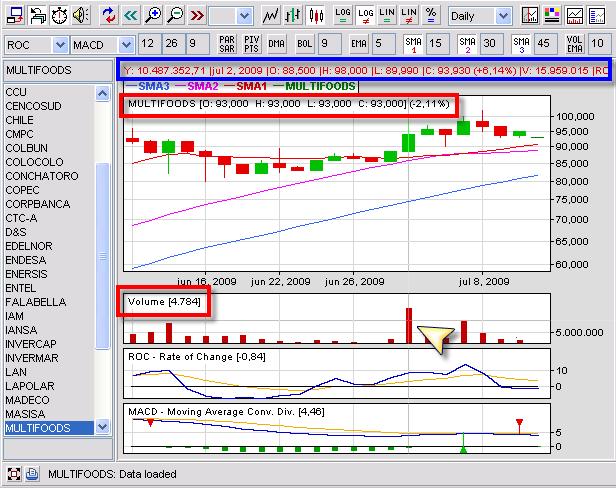This screenshot has height=488, width=616.
Task: Select the highlighted MULTIFOODS list entry
Action: tap(49, 428)
